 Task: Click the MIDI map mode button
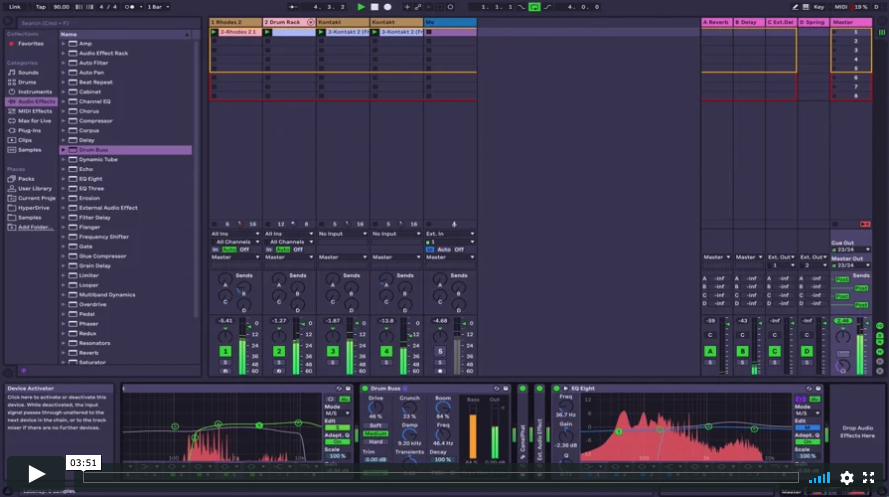click(x=841, y=7)
